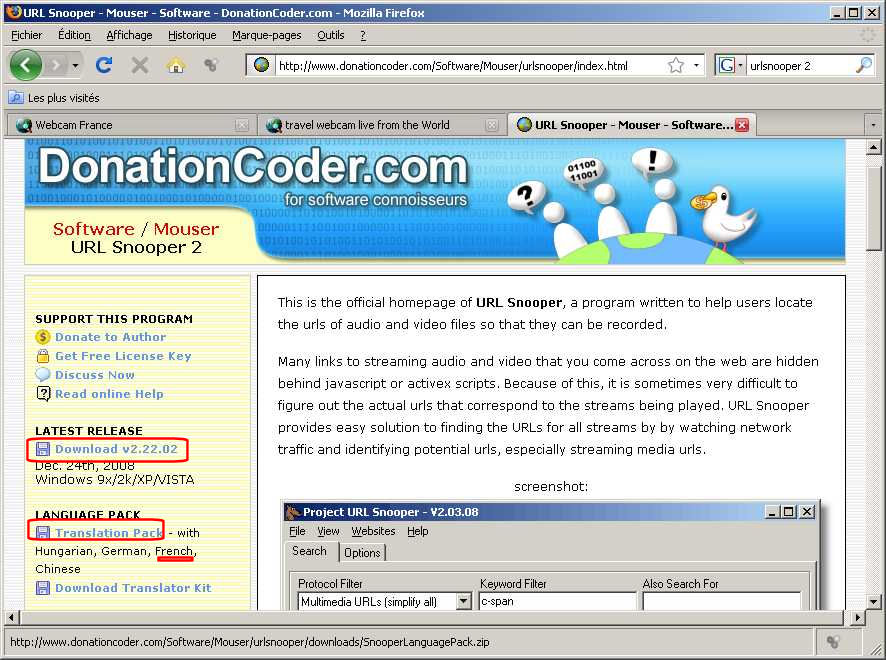Screen dimensions: 886x660
Task: Click horizontal scrollbar right arrow
Action: [x=858, y=618]
